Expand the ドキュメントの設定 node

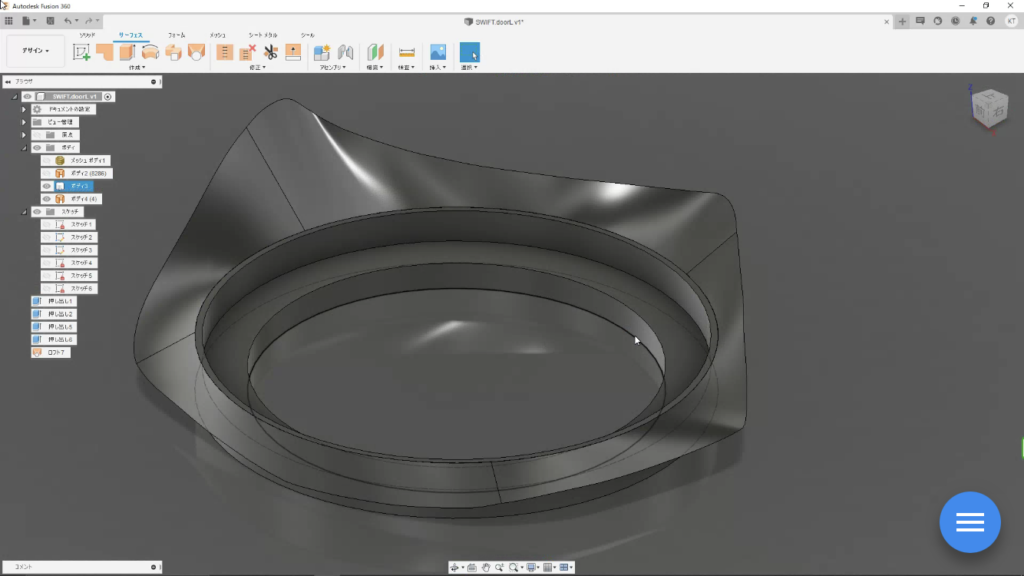(x=24, y=109)
